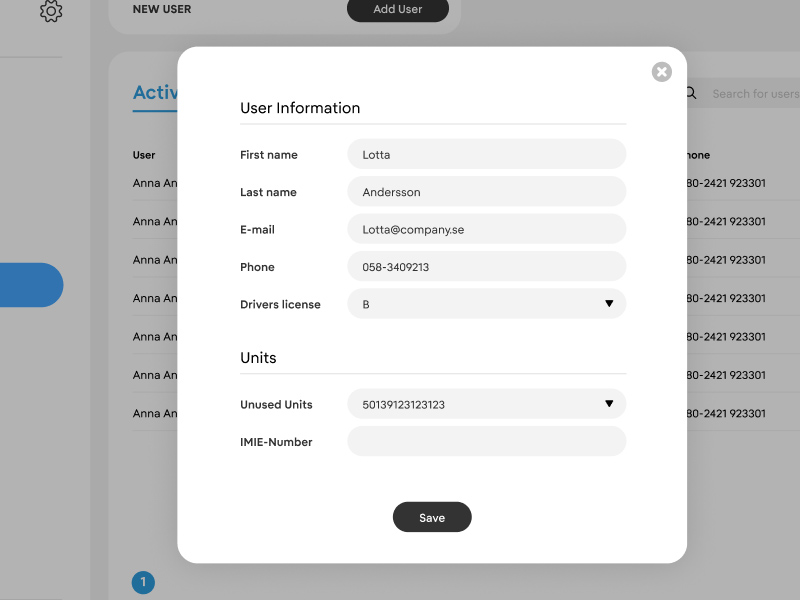Viewport: 800px width, 600px height.
Task: Expand the Drivers license dropdown arrow
Action: click(608, 304)
